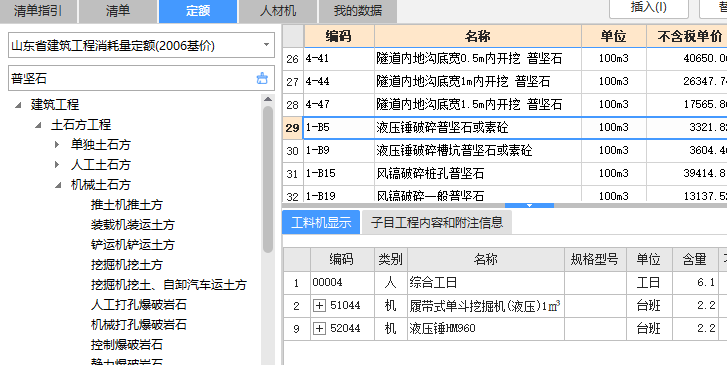Viewport: 727px width, 365px height.
Task: Open the 子目工程内容和附注信息 tab
Action: tap(437, 223)
